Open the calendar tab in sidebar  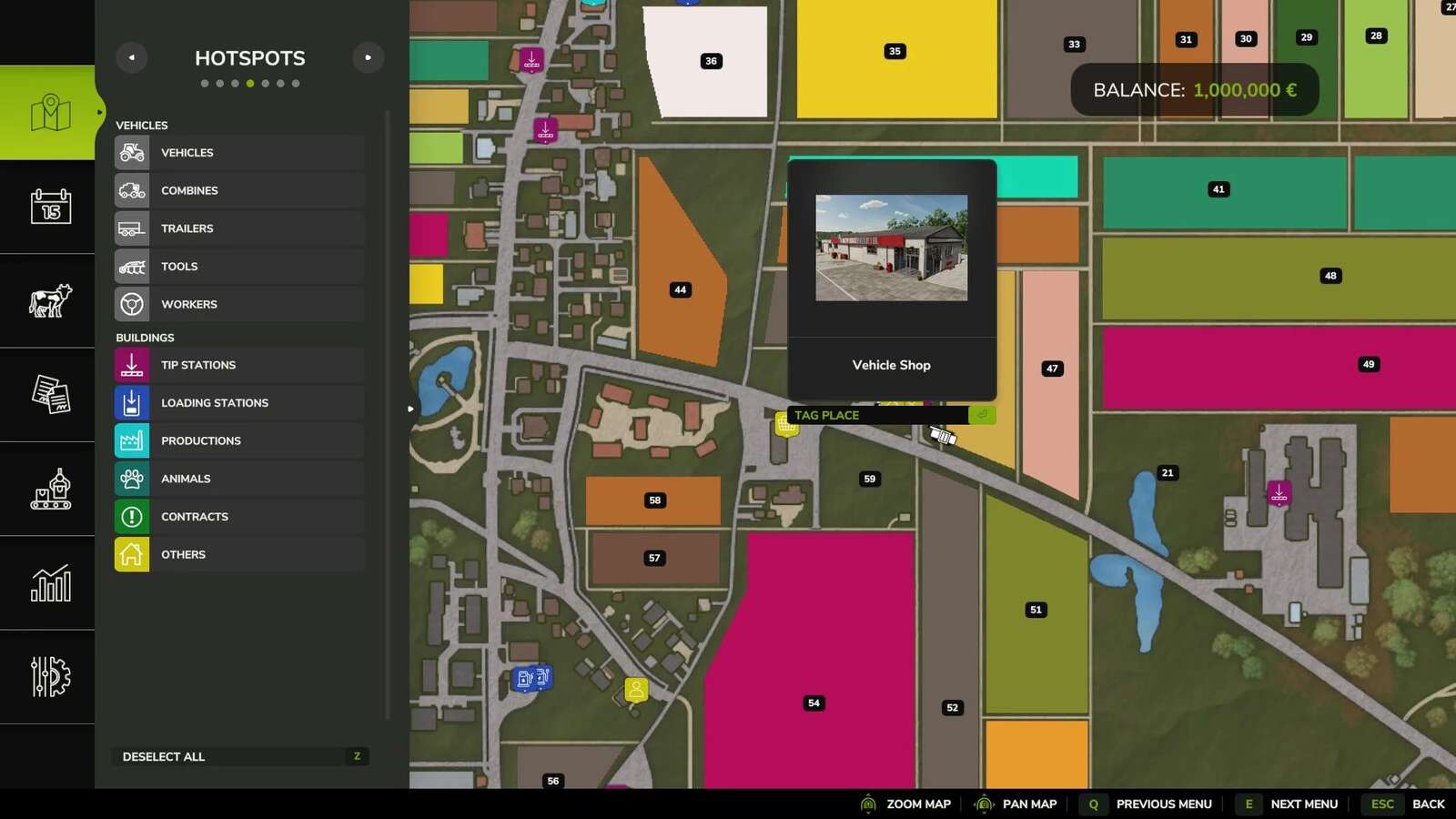(50, 207)
